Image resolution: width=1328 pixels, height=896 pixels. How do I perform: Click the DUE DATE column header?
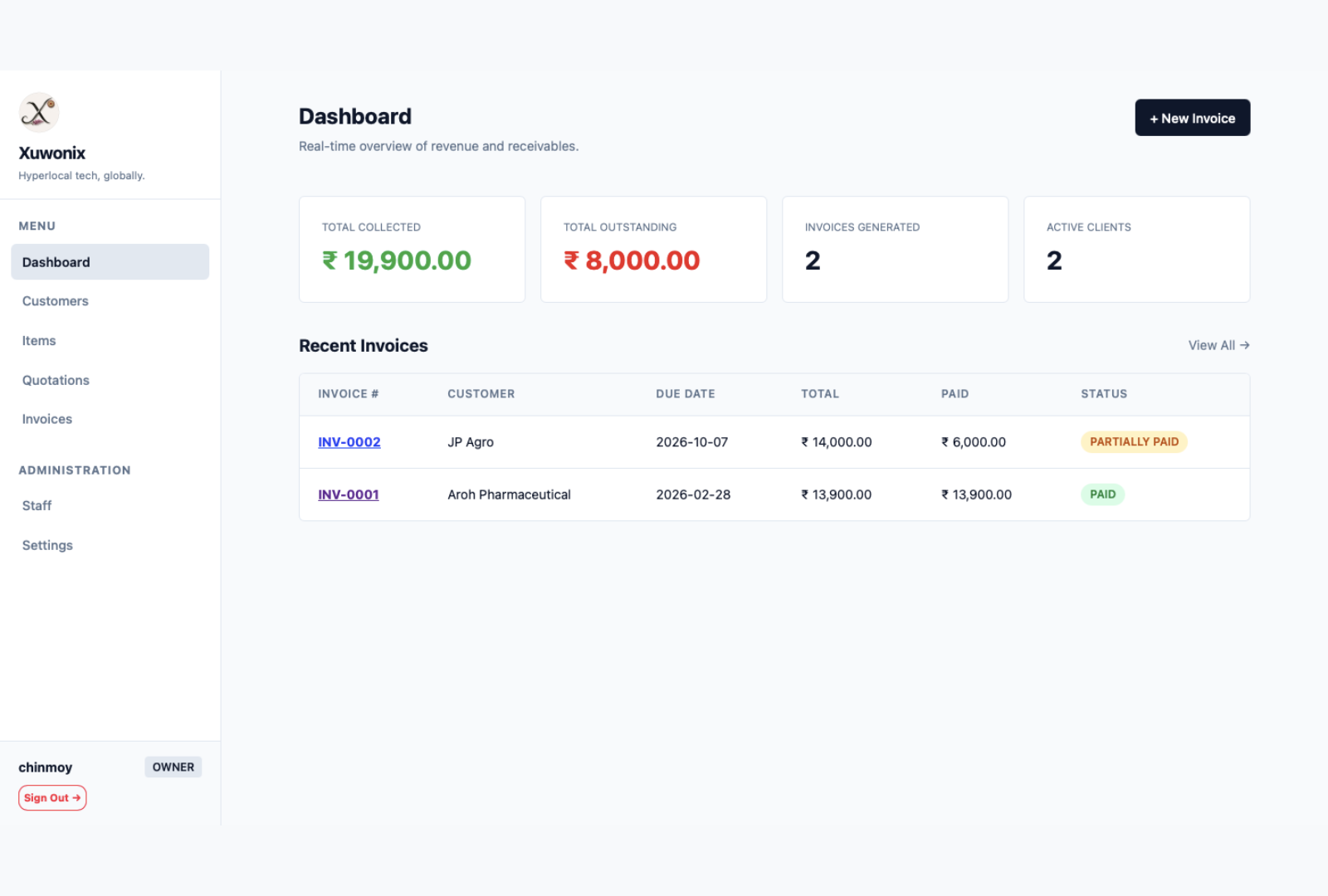685,394
